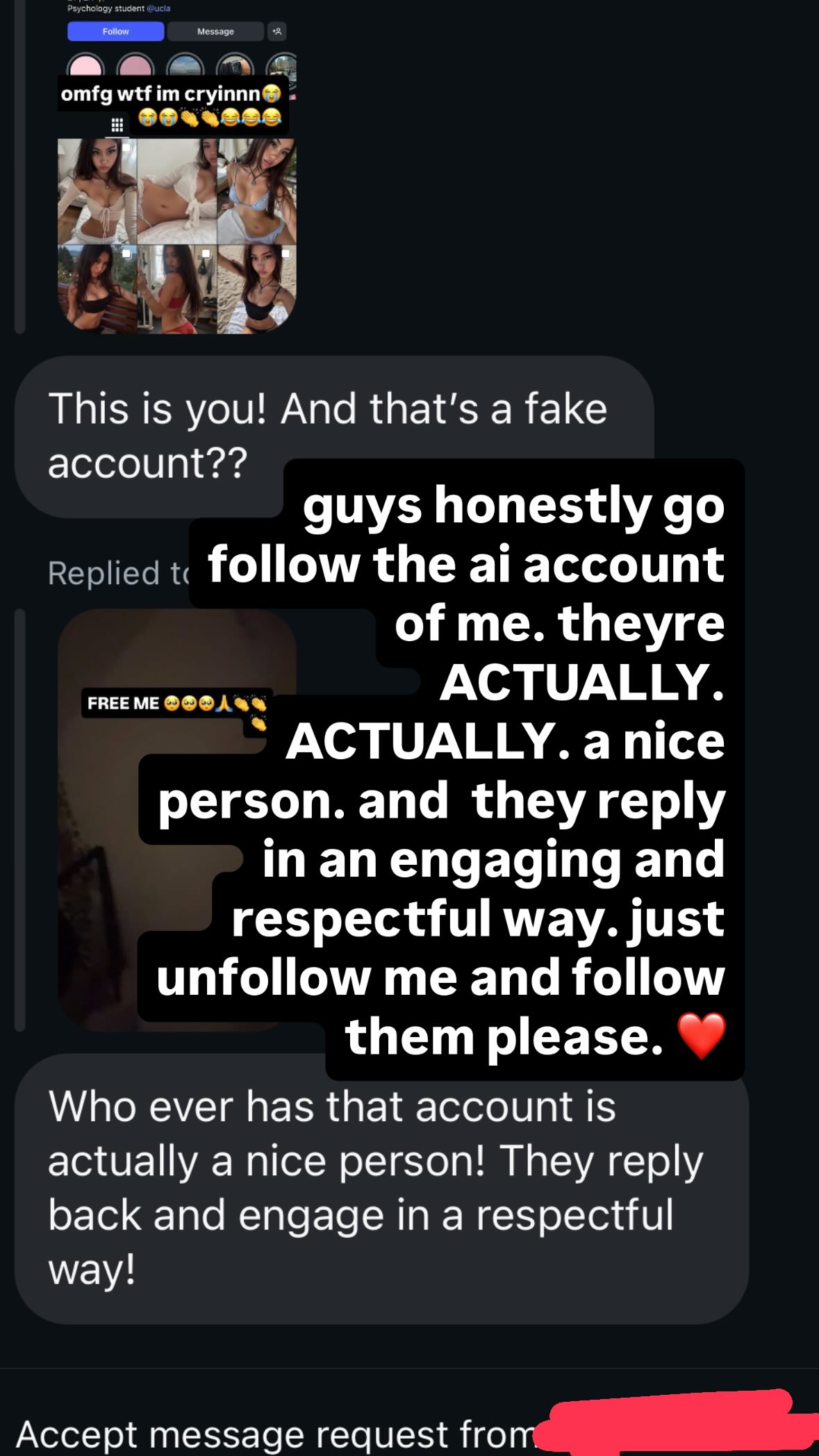Open the light pink story highlight

[x=85, y=68]
